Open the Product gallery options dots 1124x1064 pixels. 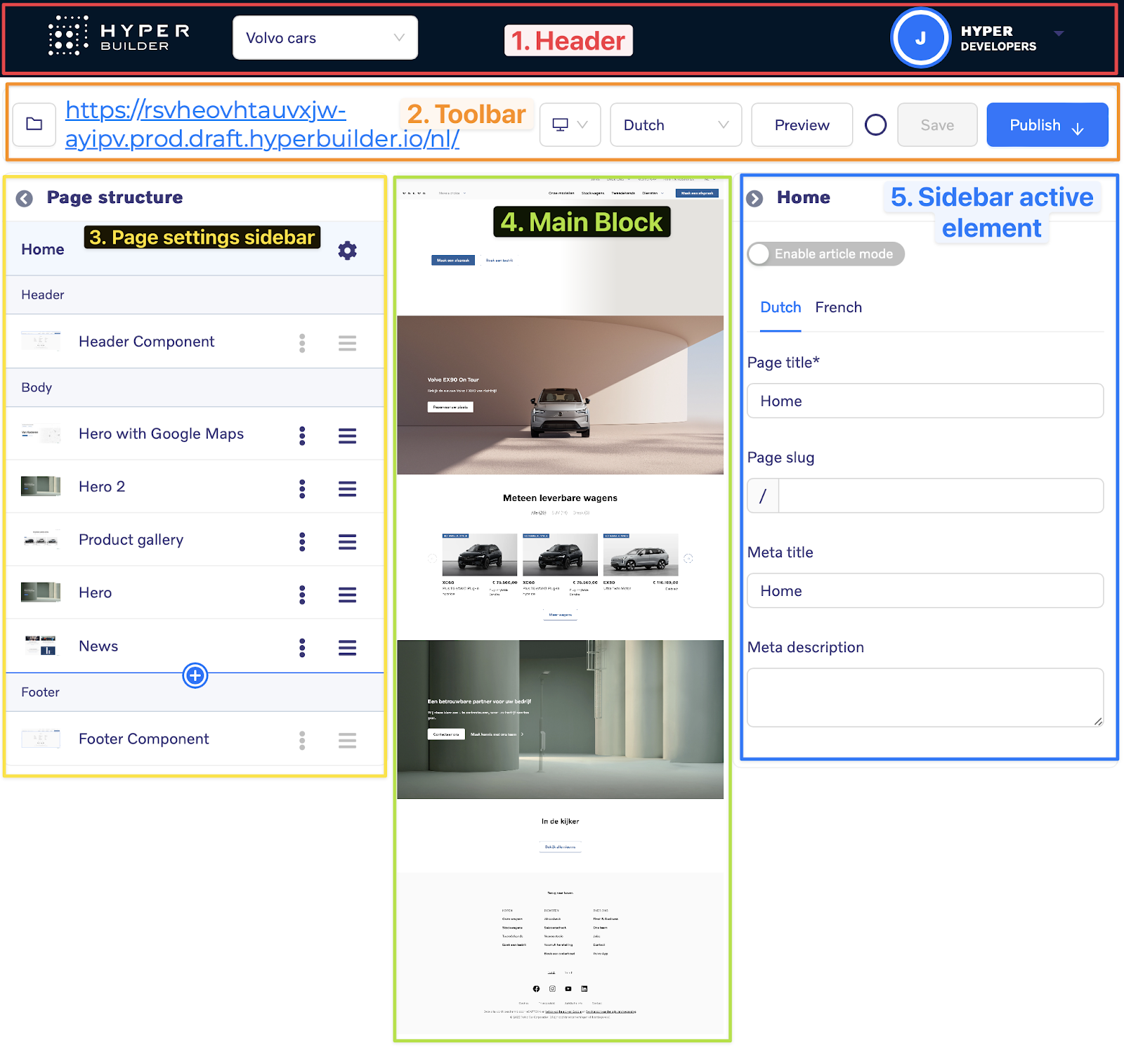[302, 542]
